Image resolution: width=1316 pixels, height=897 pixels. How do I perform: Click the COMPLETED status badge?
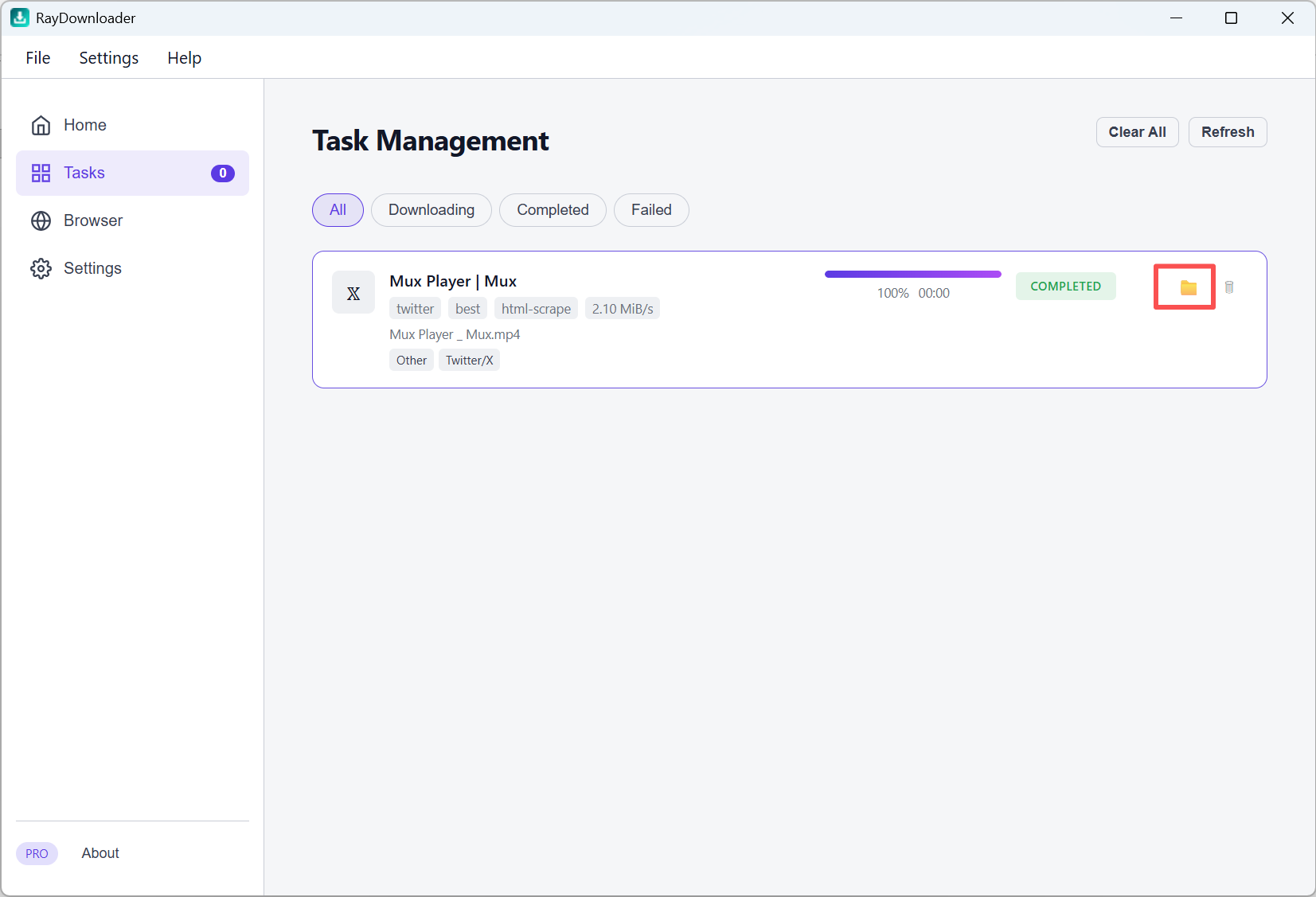(x=1065, y=287)
